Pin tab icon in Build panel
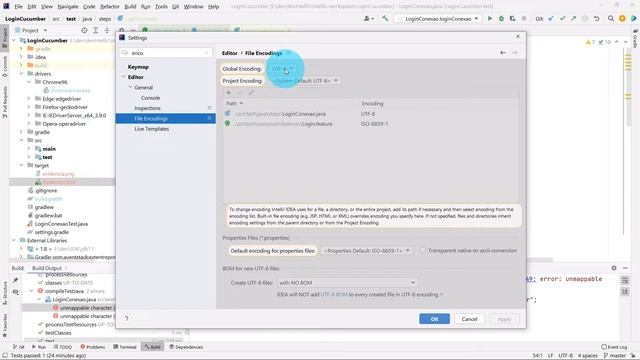Viewport: 640px width, 360px height. point(16,280)
